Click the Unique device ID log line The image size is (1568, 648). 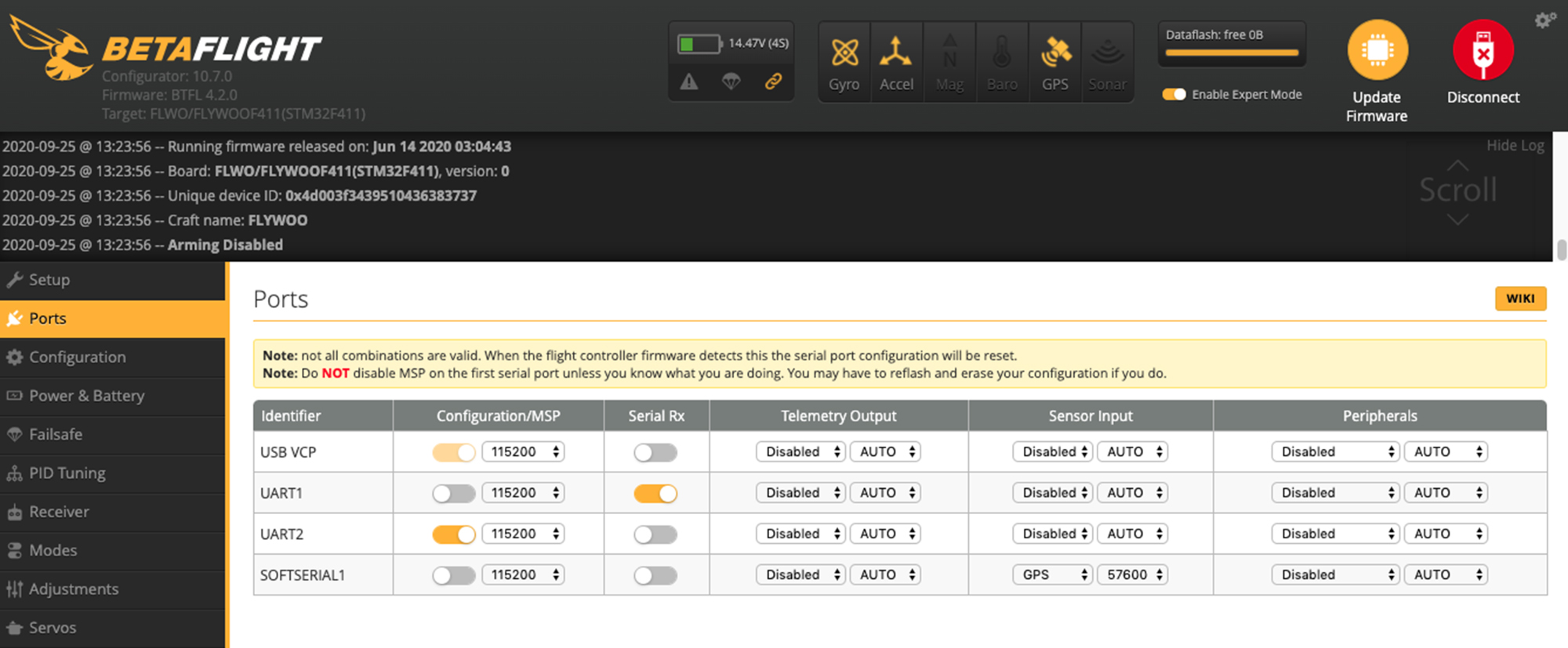[239, 196]
